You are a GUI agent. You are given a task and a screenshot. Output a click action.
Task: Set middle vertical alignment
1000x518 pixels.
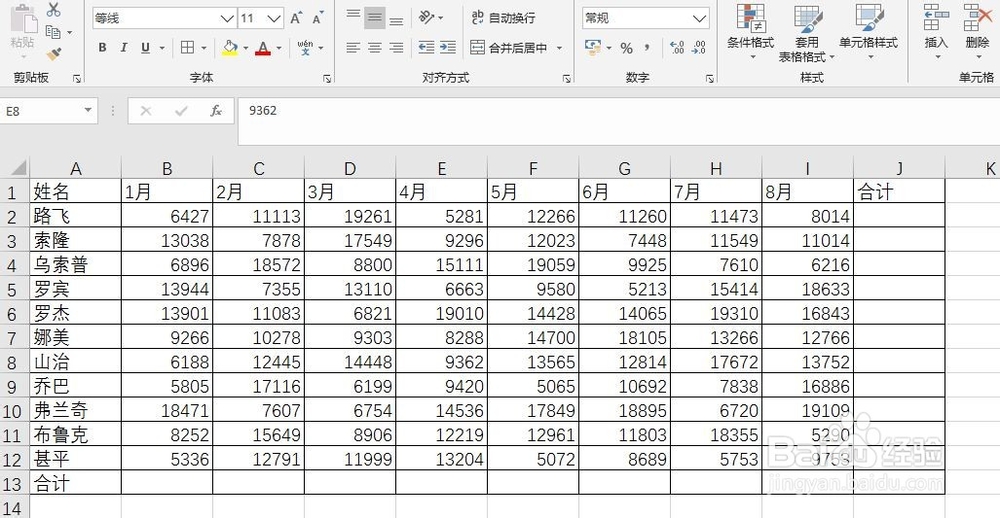point(375,18)
